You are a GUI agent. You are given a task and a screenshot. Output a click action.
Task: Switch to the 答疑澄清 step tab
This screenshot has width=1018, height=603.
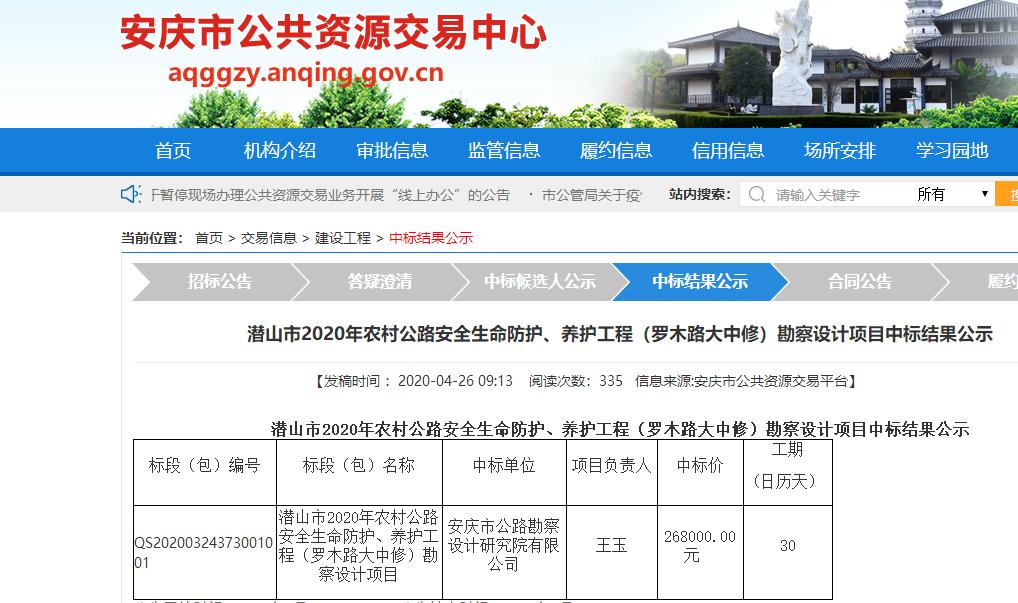(380, 282)
